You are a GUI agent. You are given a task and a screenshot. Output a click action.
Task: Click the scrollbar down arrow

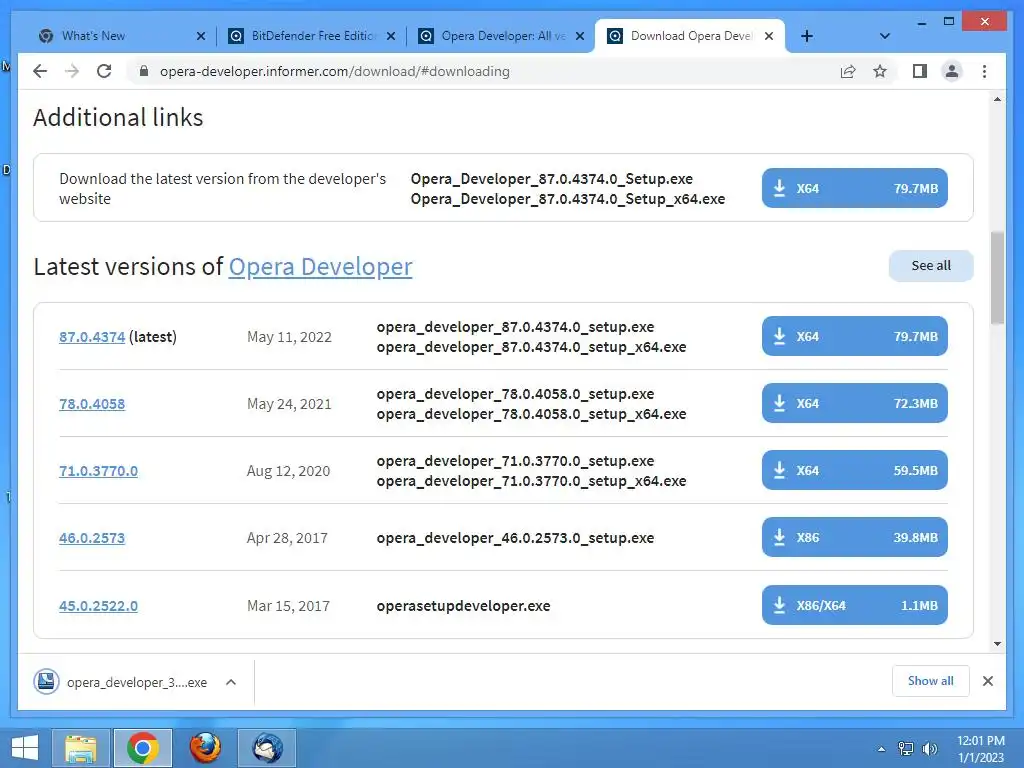coord(997,644)
